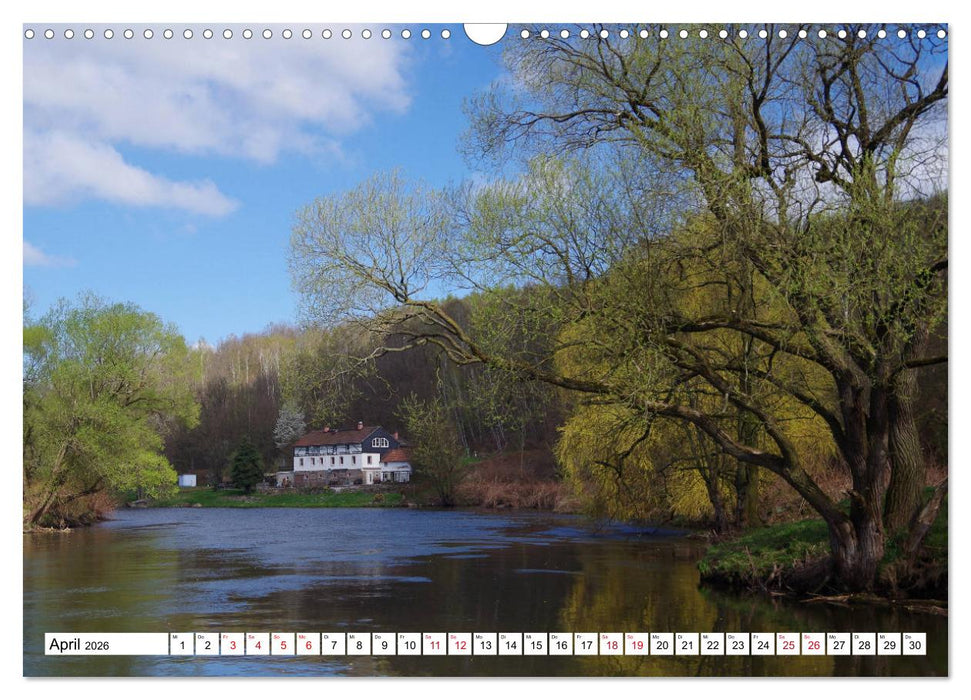Choose date 18 shown in red

click(x=611, y=645)
